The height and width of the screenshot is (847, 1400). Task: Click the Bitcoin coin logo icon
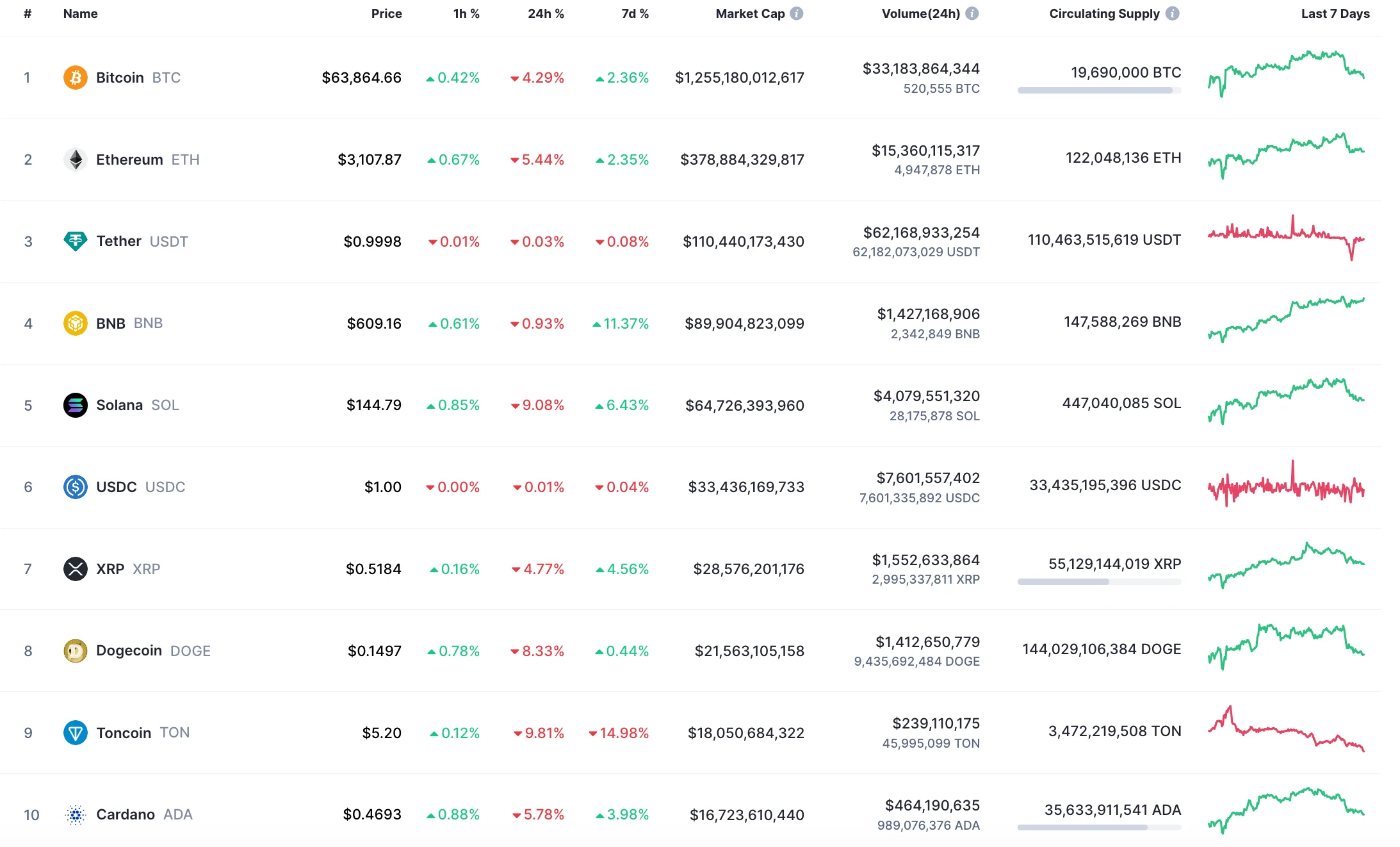point(75,78)
